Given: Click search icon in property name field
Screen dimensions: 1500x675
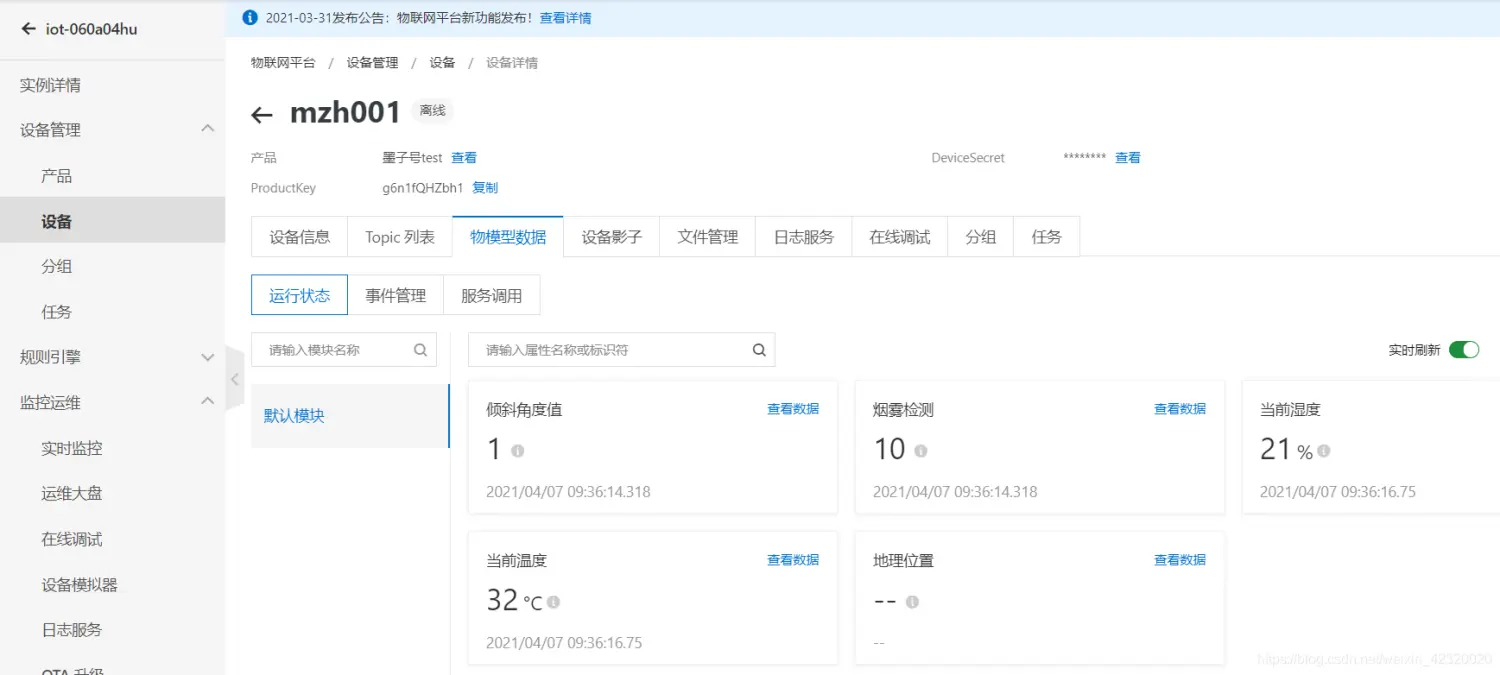Looking at the screenshot, I should pyautogui.click(x=759, y=350).
